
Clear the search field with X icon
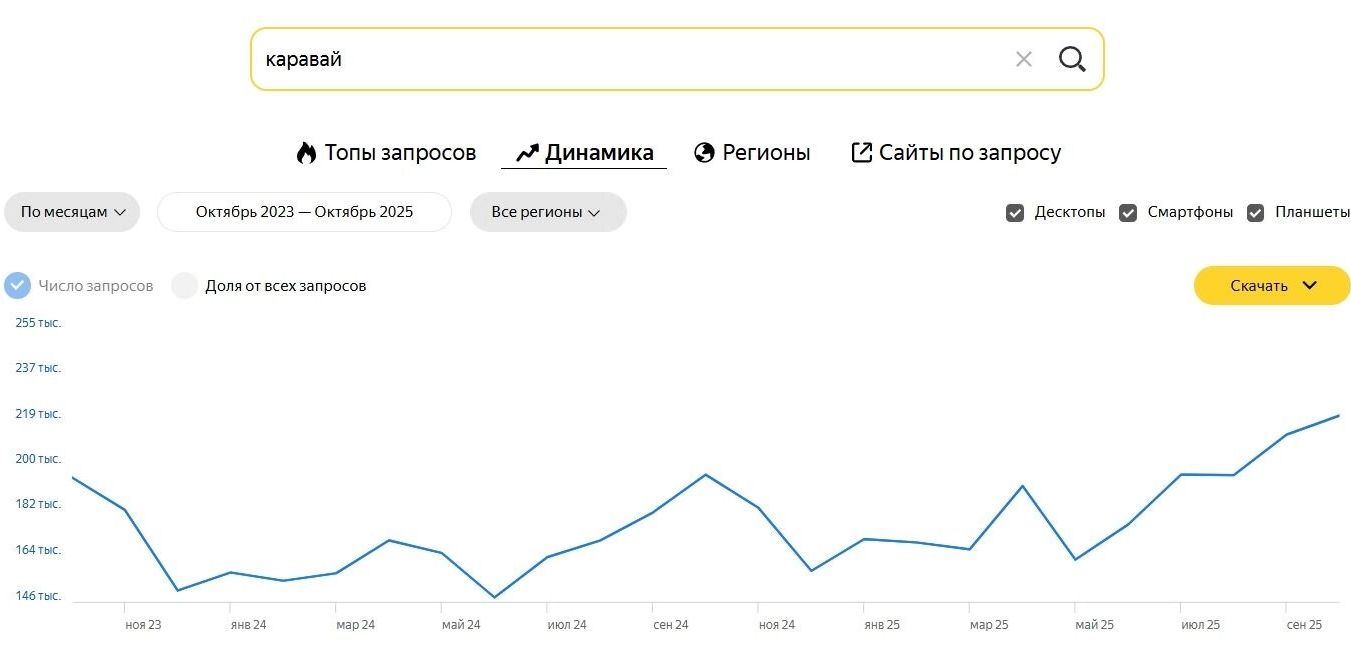point(1023,59)
